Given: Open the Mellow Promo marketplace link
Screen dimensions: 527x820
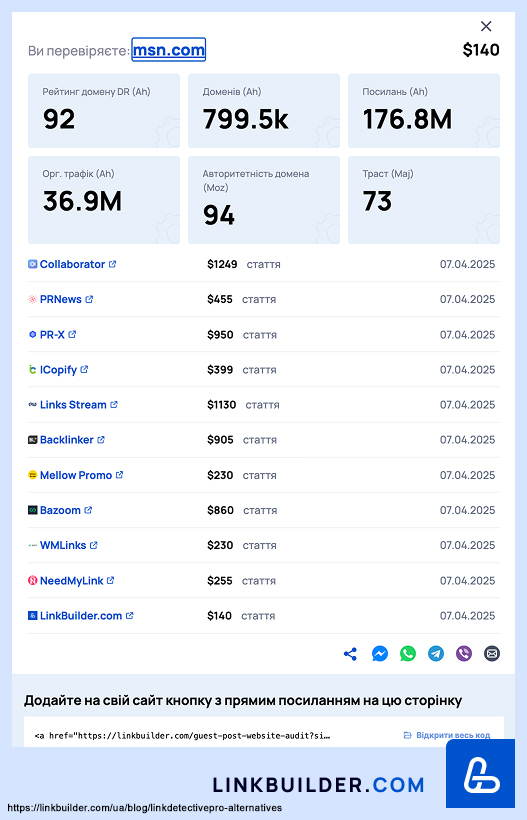Looking at the screenshot, I should tap(76, 475).
